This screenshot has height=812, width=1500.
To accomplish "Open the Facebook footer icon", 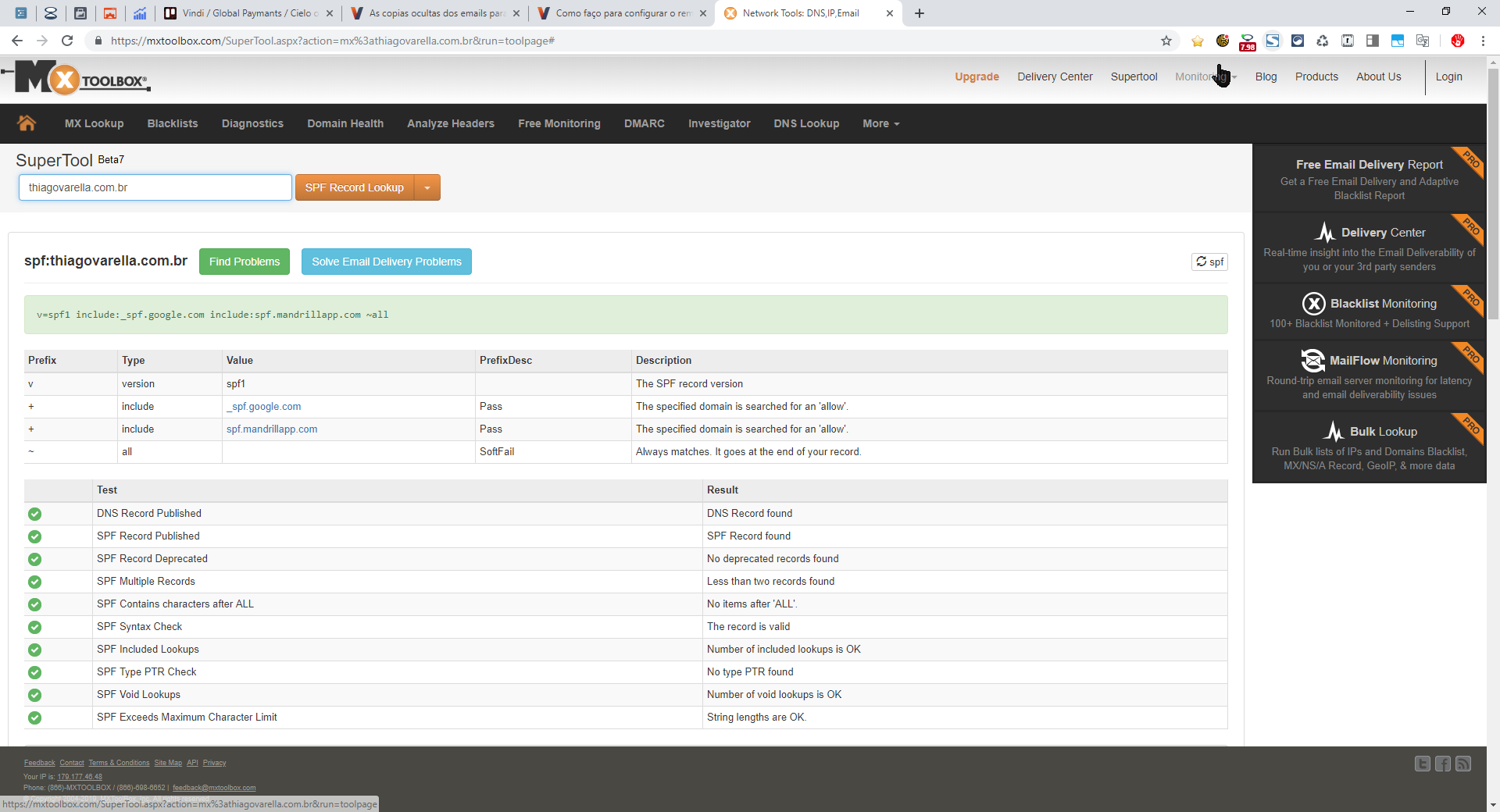I will coord(1443,764).
